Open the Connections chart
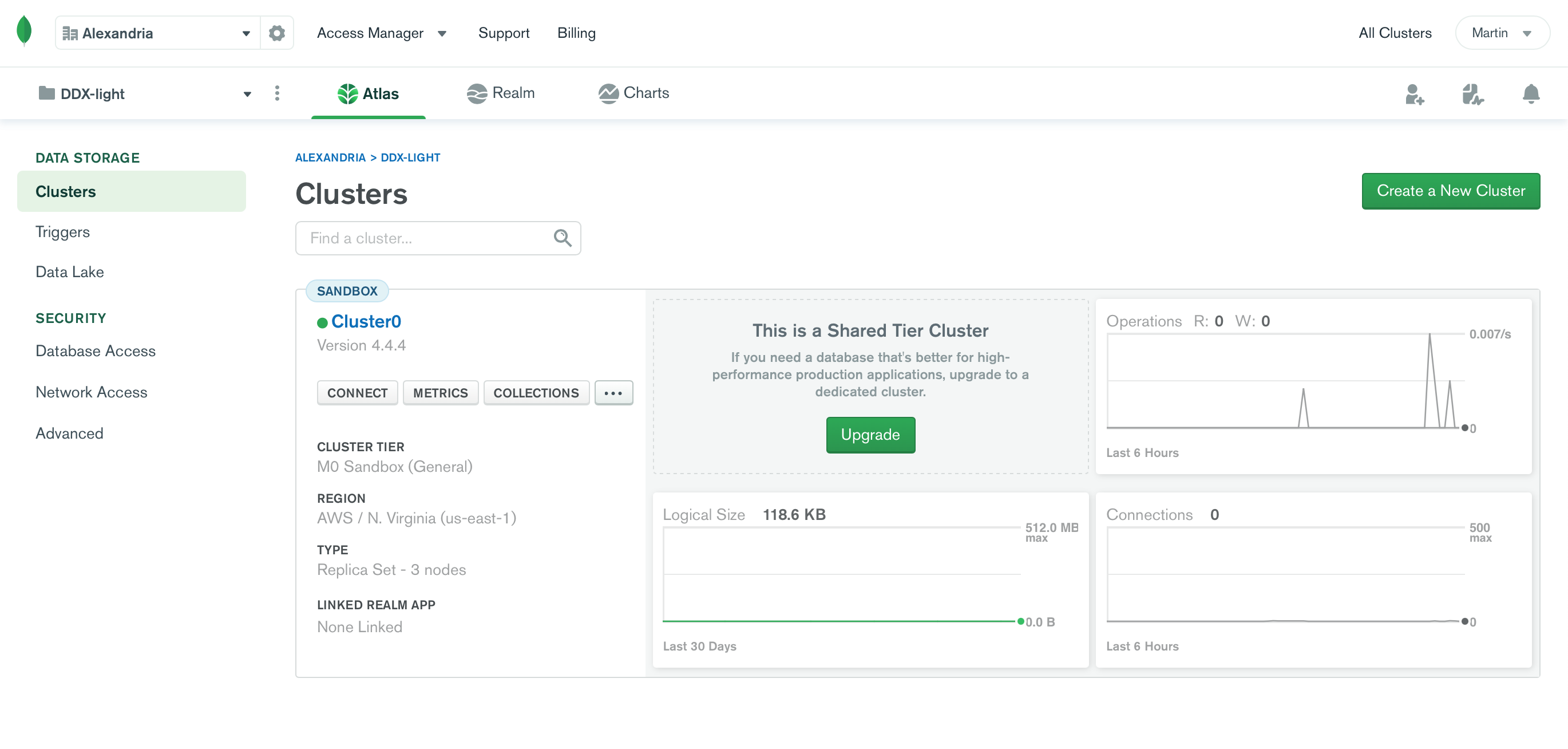This screenshot has height=749, width=1568. [x=1313, y=580]
